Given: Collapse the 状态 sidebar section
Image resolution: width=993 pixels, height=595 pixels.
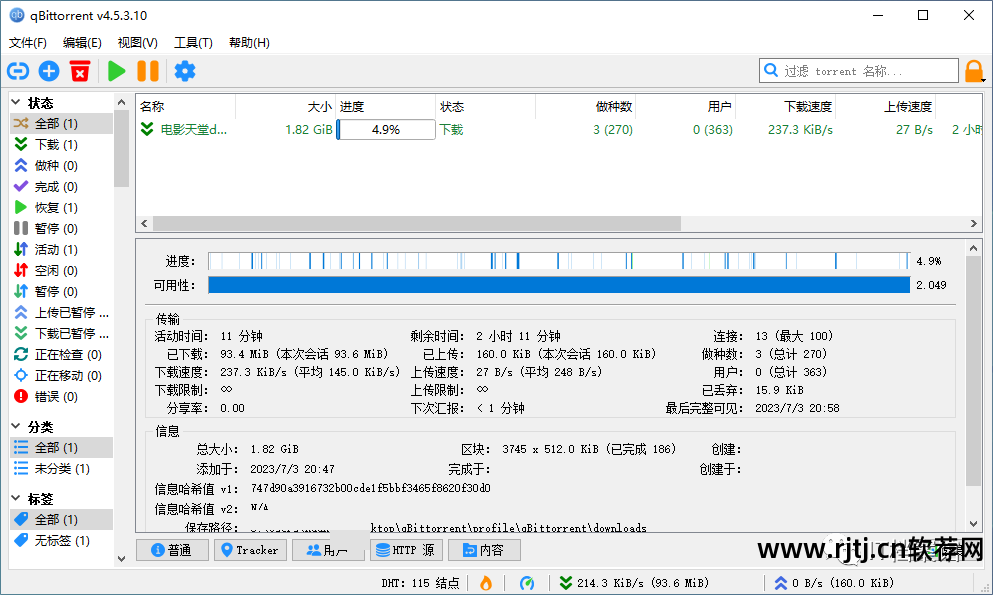Looking at the screenshot, I should tap(17, 101).
